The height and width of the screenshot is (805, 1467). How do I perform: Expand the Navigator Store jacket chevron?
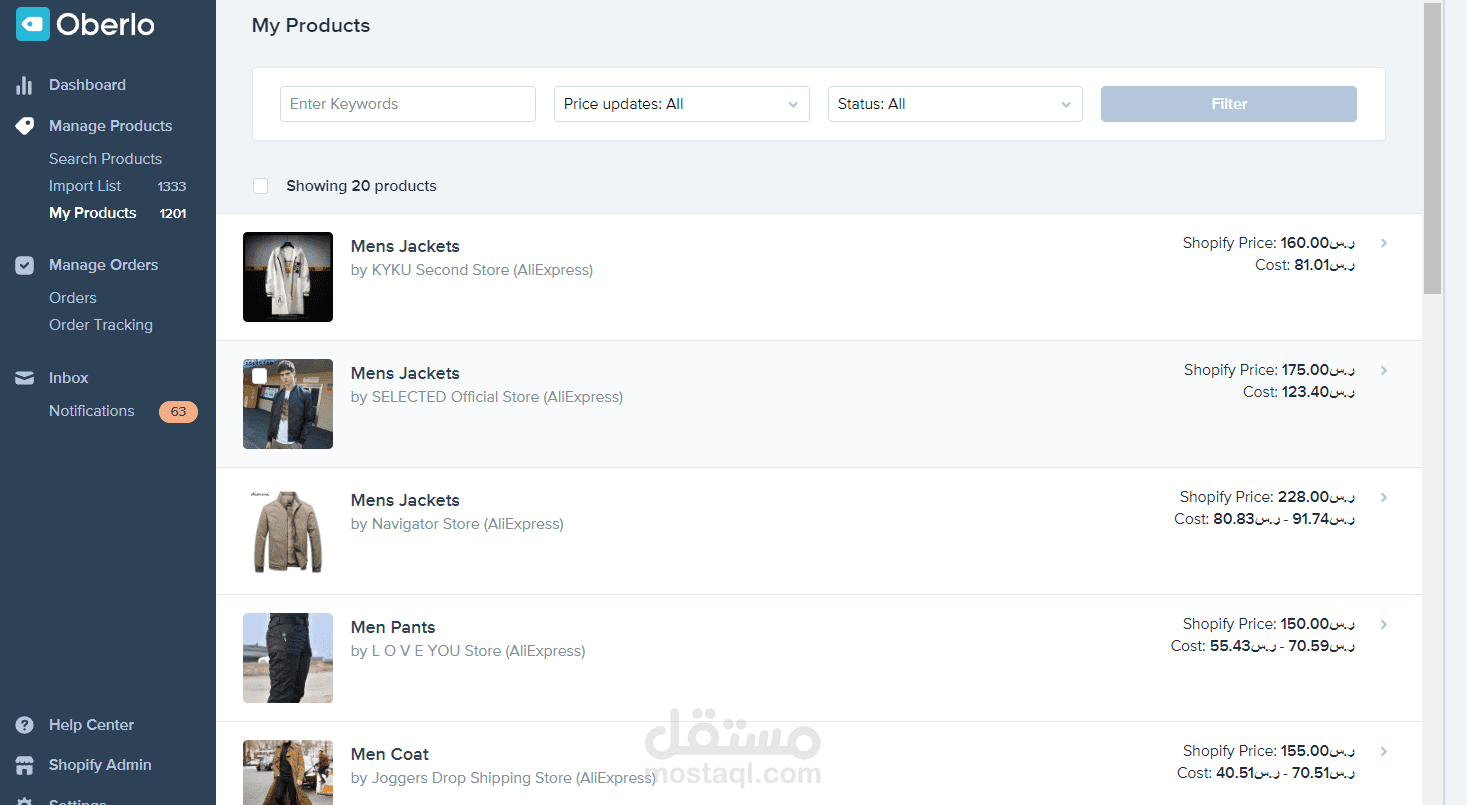click(1384, 497)
